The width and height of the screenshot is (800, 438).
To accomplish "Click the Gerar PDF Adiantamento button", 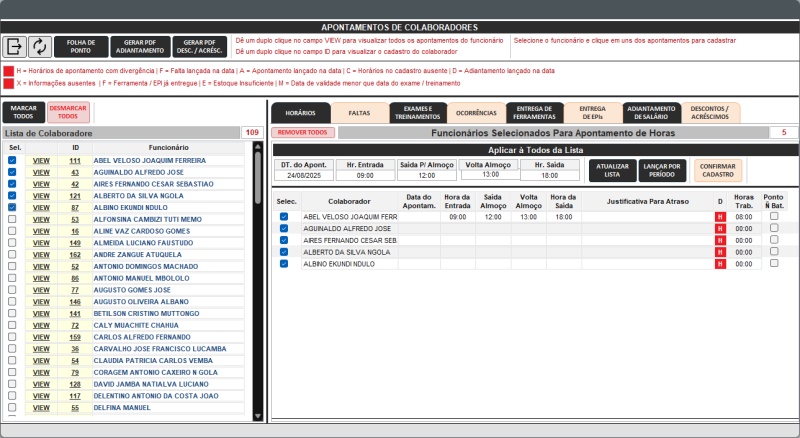I will tap(138, 46).
